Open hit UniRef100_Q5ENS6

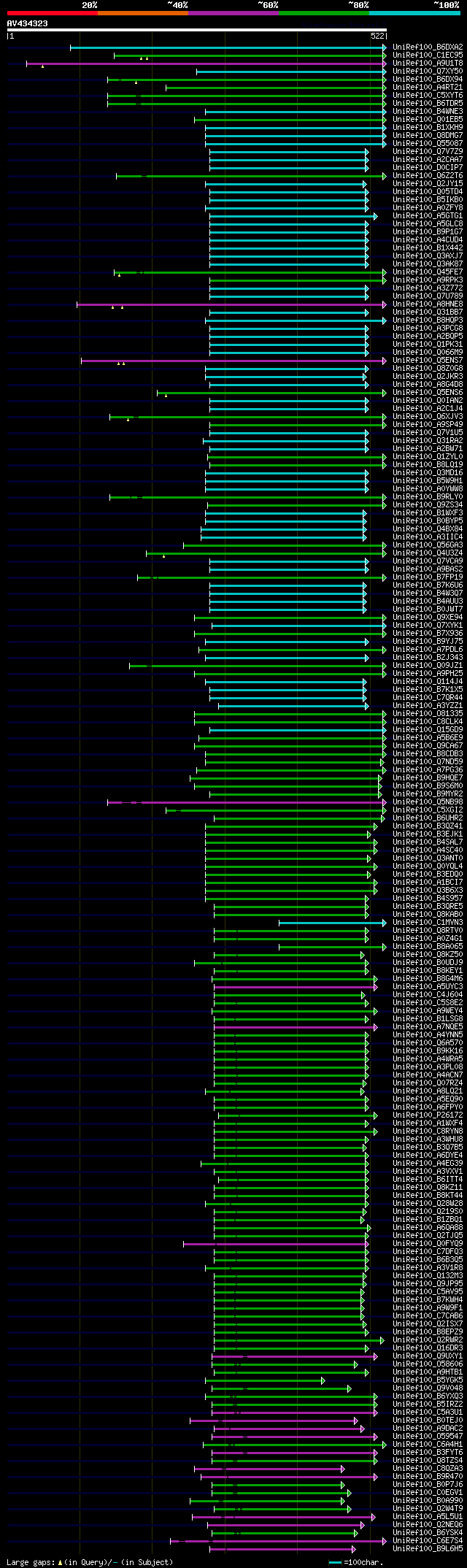[x=428, y=393]
